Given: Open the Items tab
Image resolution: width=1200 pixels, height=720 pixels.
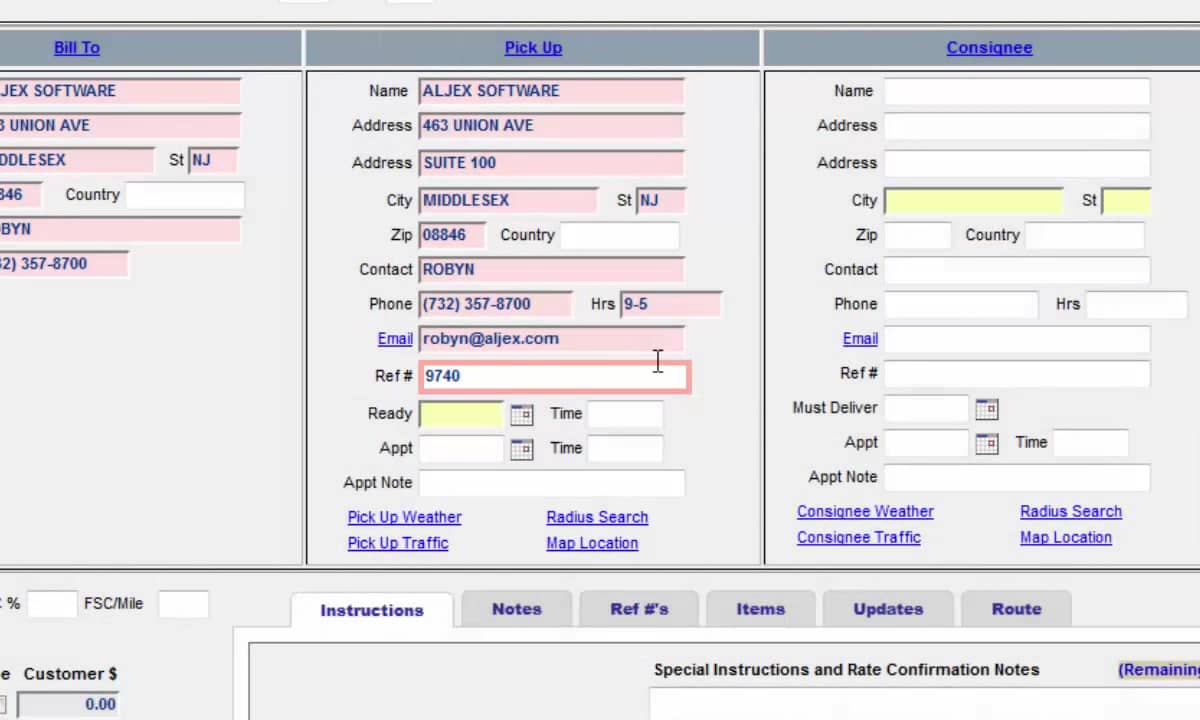Looking at the screenshot, I should (x=761, y=609).
